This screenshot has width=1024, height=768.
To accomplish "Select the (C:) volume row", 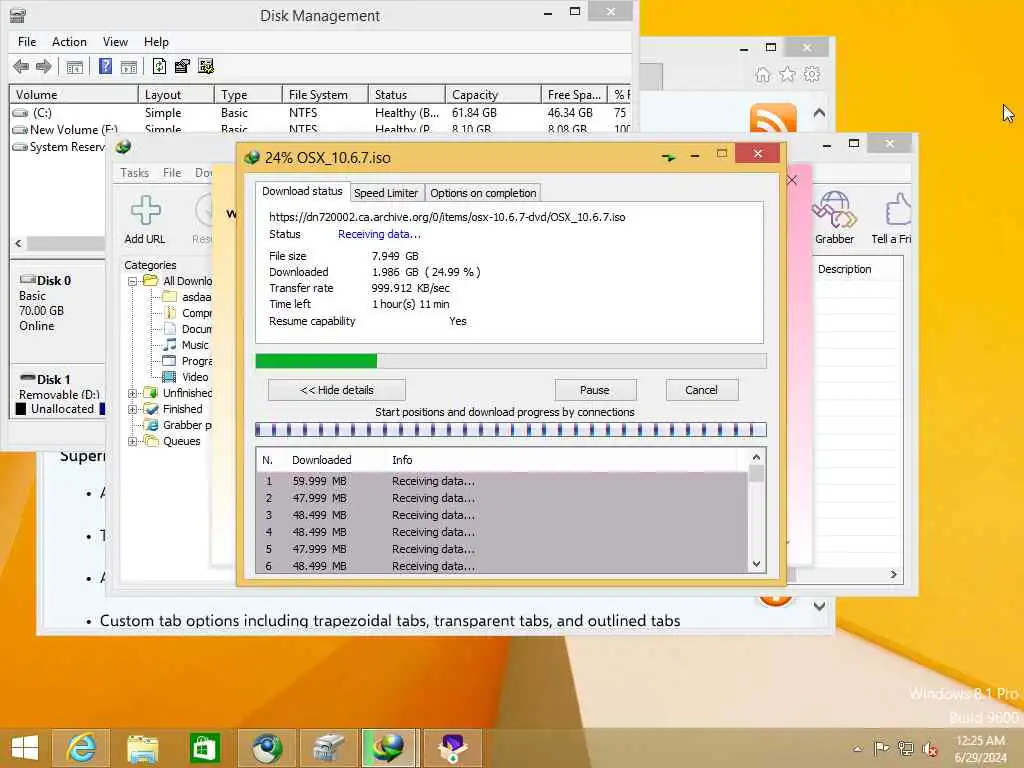I will click(x=320, y=113).
